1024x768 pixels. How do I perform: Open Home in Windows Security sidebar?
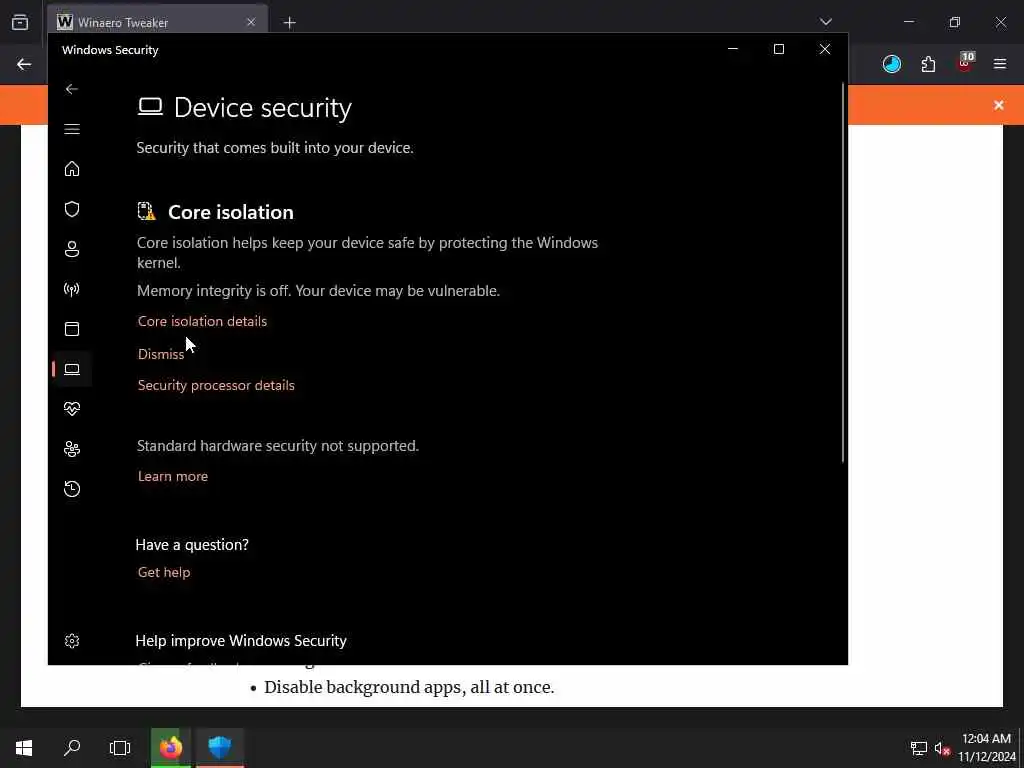[x=72, y=168]
